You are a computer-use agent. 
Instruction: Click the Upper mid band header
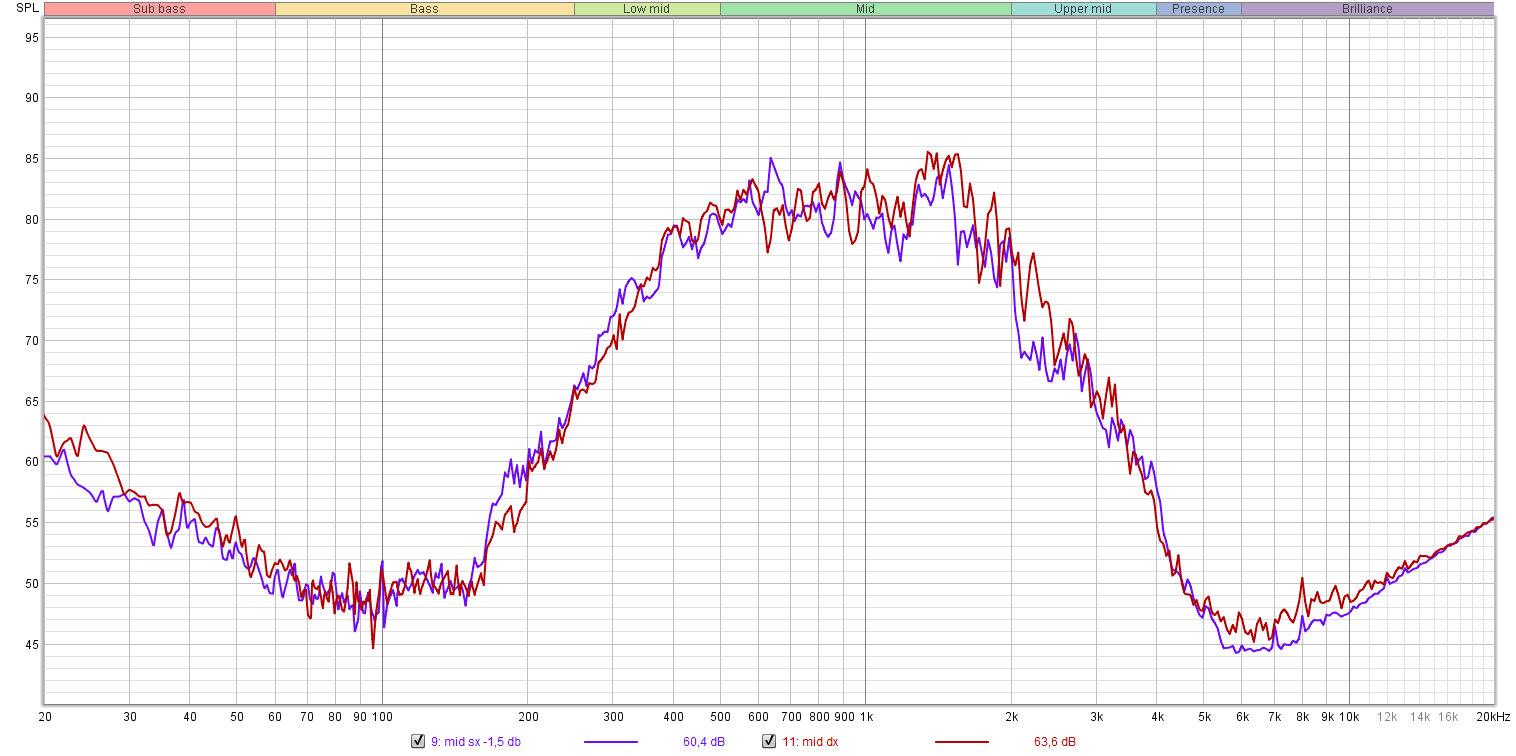[x=1084, y=9]
